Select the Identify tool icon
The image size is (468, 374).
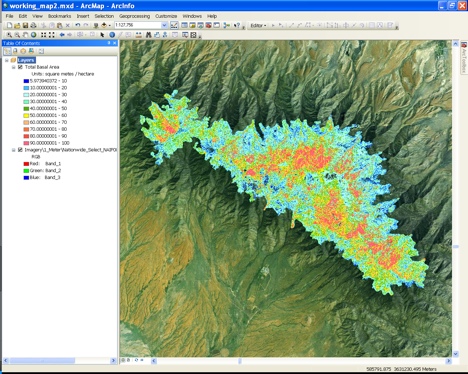(x=112, y=35)
